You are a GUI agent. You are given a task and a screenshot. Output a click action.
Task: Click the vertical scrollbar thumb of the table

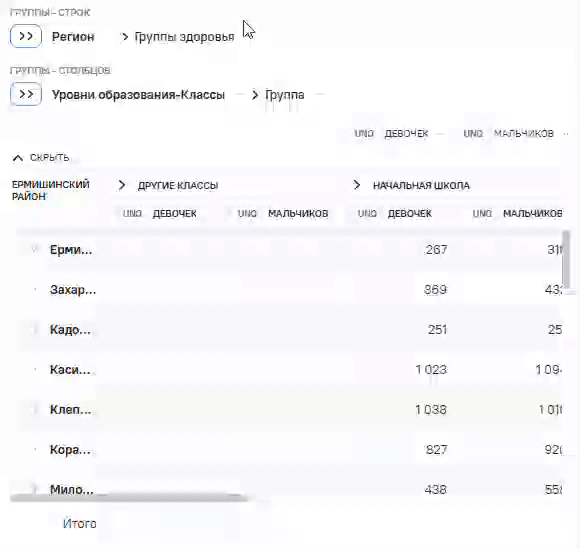(x=566, y=261)
